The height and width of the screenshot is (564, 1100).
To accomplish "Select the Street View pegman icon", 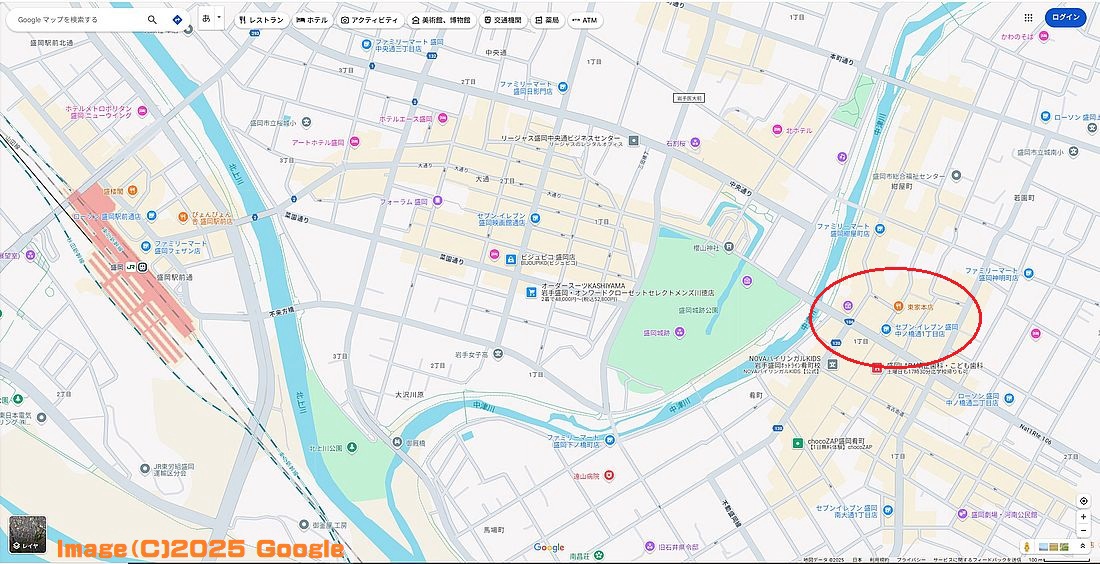I will pyautogui.click(x=1026, y=546).
